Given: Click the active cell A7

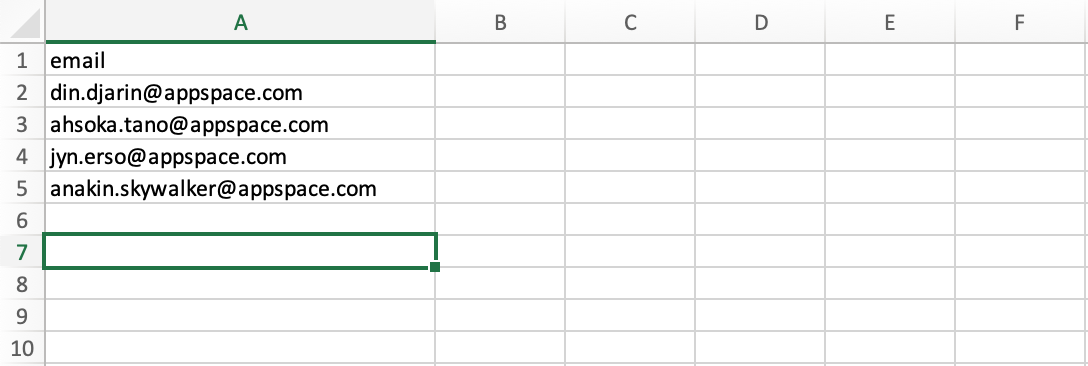Looking at the screenshot, I should (240, 251).
